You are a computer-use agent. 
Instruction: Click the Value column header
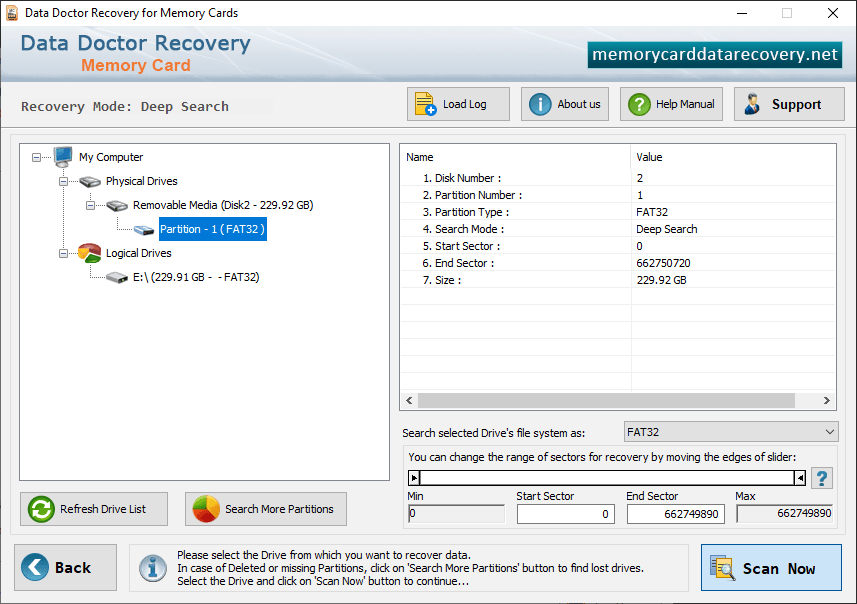click(x=733, y=157)
